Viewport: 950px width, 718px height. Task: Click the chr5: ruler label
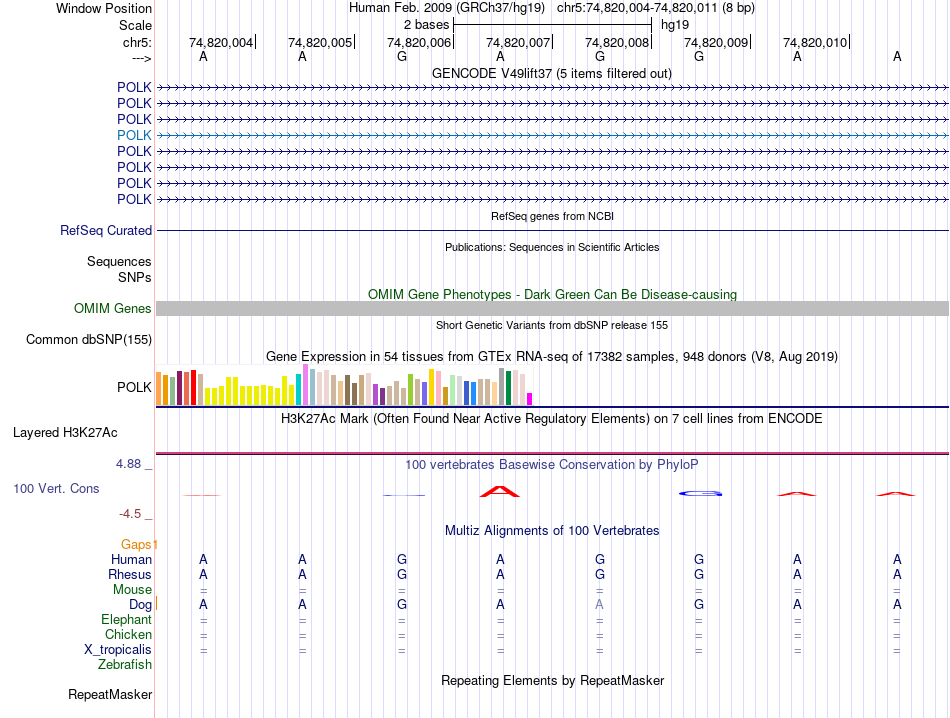click(x=137, y=42)
